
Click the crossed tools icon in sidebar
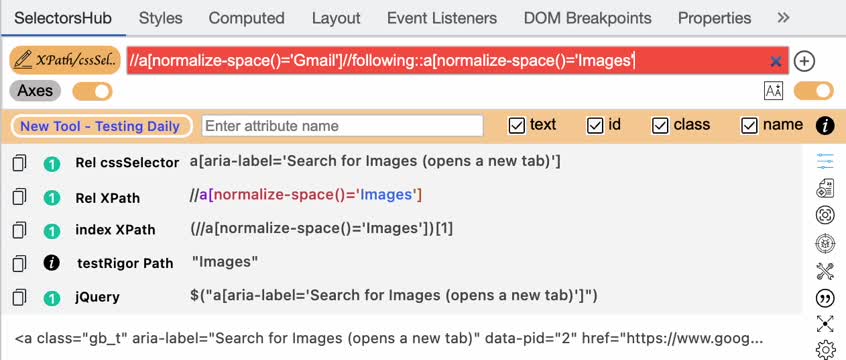[825, 271]
